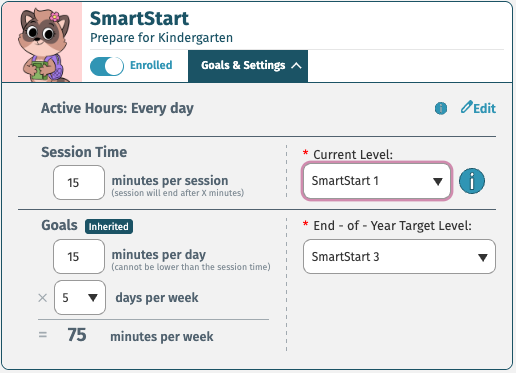The image size is (516, 373).
Task: Click the days per week arrow icon
Action: click(93, 298)
